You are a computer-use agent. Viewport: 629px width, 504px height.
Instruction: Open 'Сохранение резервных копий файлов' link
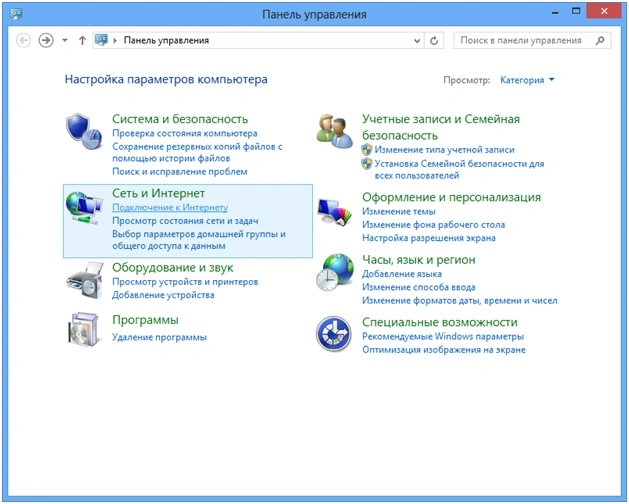click(197, 152)
